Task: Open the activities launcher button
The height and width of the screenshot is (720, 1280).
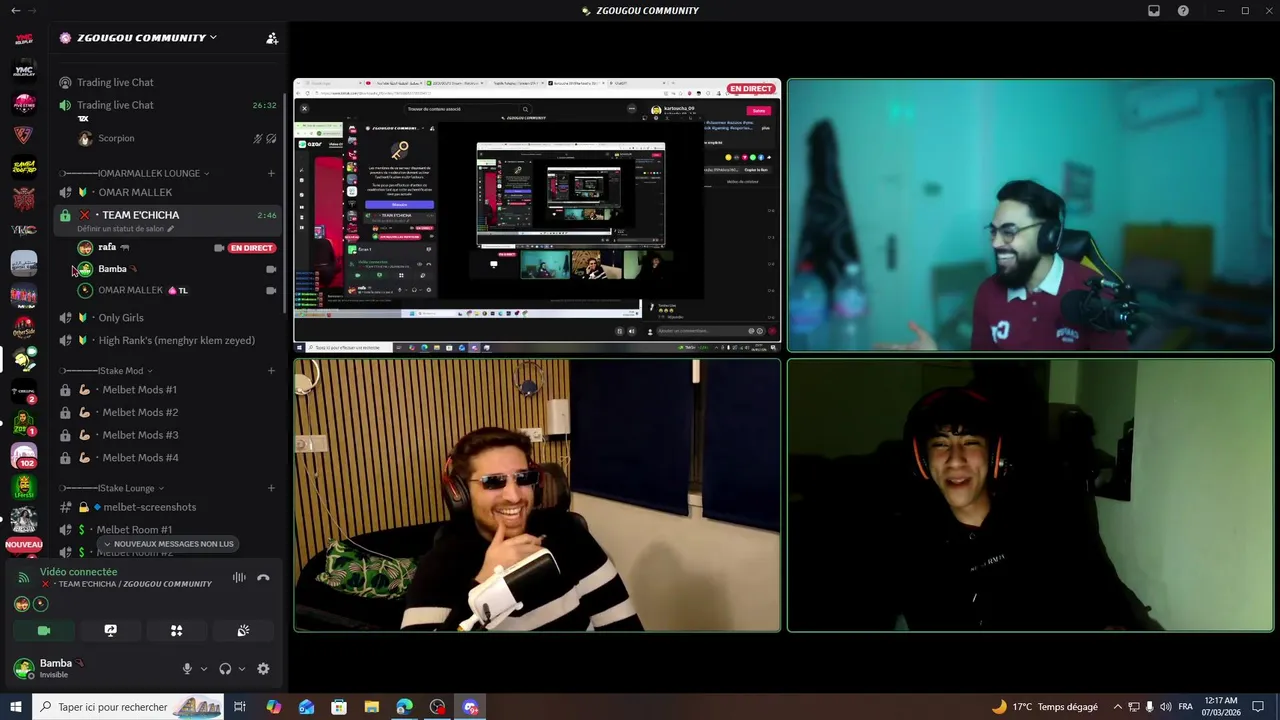Action: point(176,631)
